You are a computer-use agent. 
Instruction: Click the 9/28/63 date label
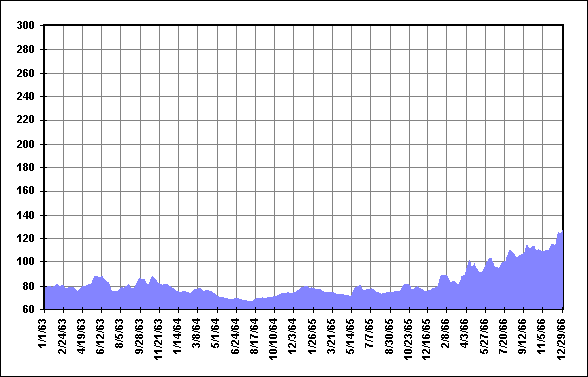pyautogui.click(x=139, y=336)
